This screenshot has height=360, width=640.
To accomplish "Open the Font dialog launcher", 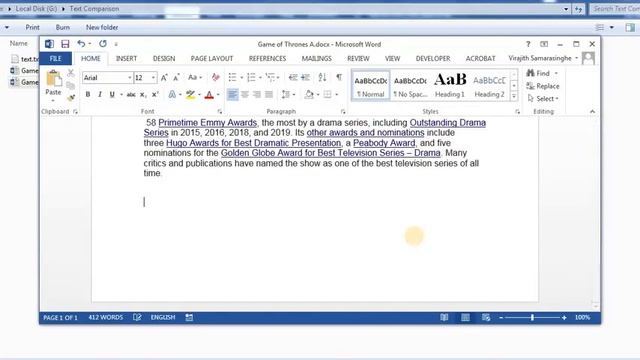I will tap(220, 111).
